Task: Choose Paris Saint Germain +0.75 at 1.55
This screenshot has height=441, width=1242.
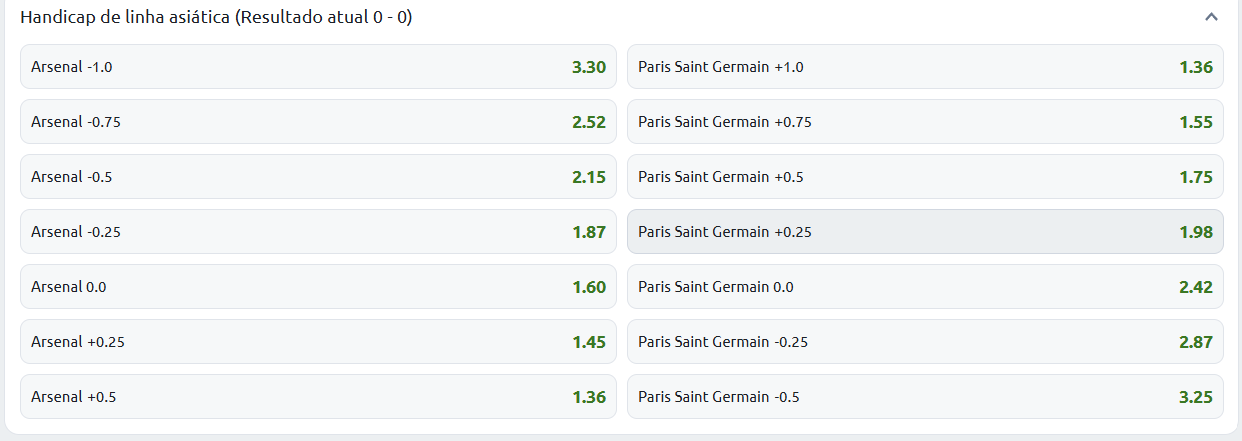Action: tap(924, 122)
